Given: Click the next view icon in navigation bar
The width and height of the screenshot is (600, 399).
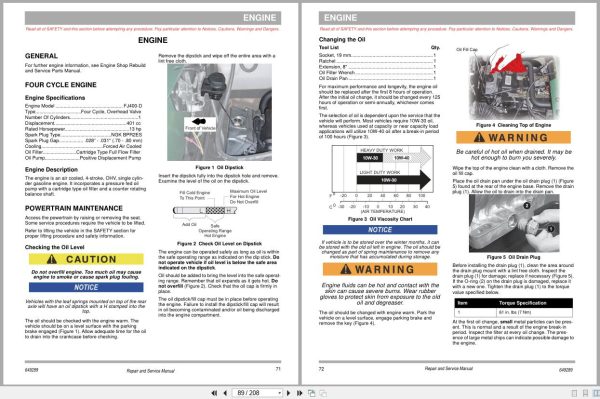Looking at the screenshot, I should [x=323, y=393].
